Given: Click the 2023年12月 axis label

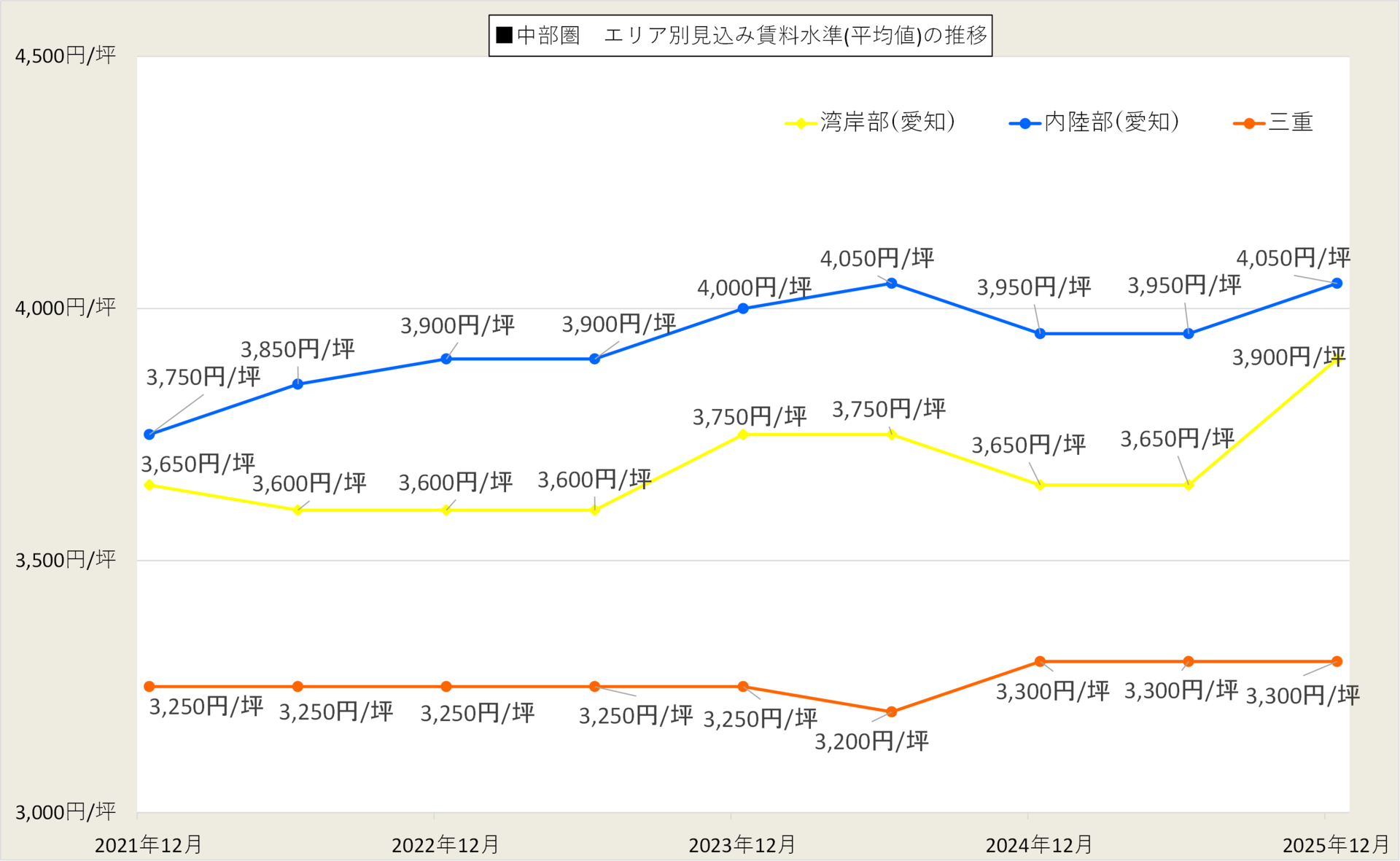Looking at the screenshot, I should point(742,845).
